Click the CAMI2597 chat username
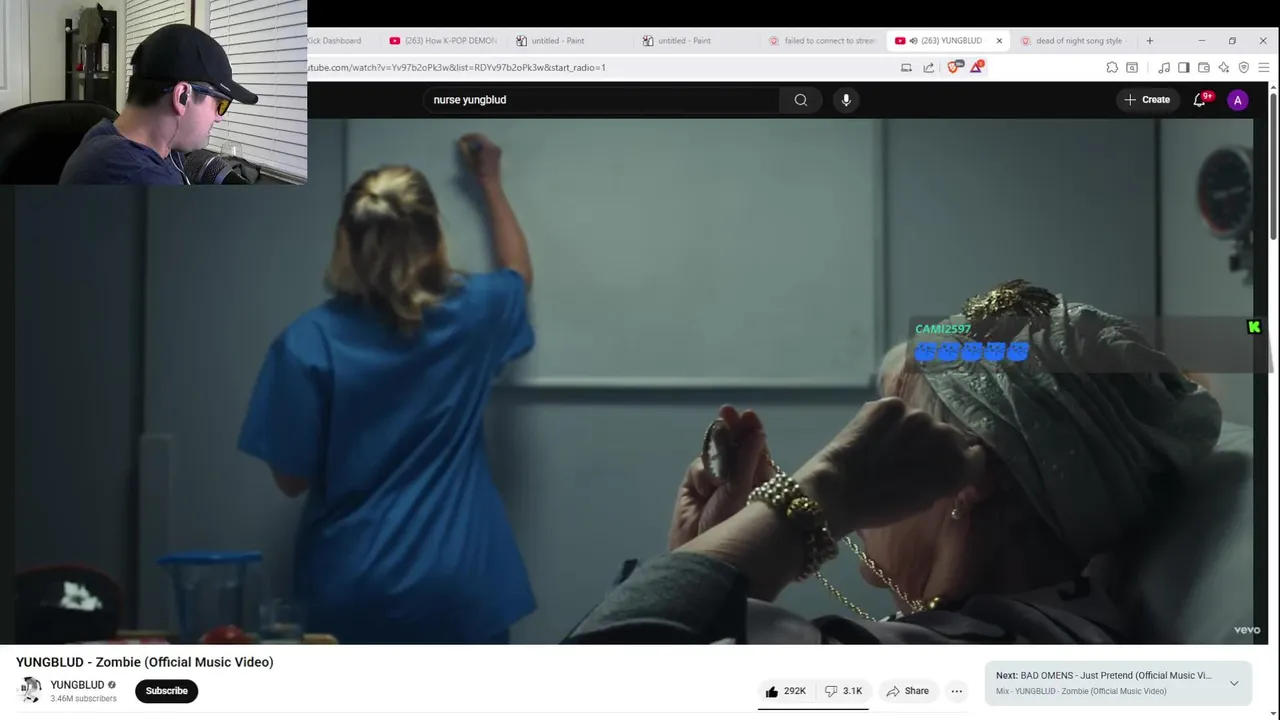The width and height of the screenshot is (1280, 720). (x=943, y=329)
